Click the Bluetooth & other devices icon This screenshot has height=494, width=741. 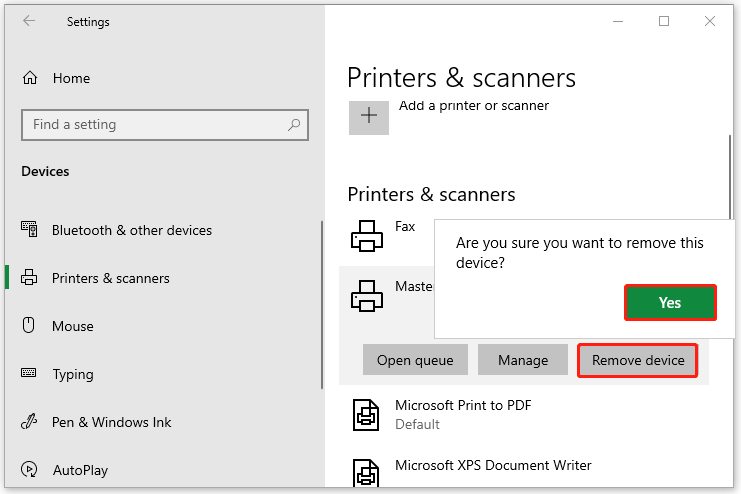point(29,229)
